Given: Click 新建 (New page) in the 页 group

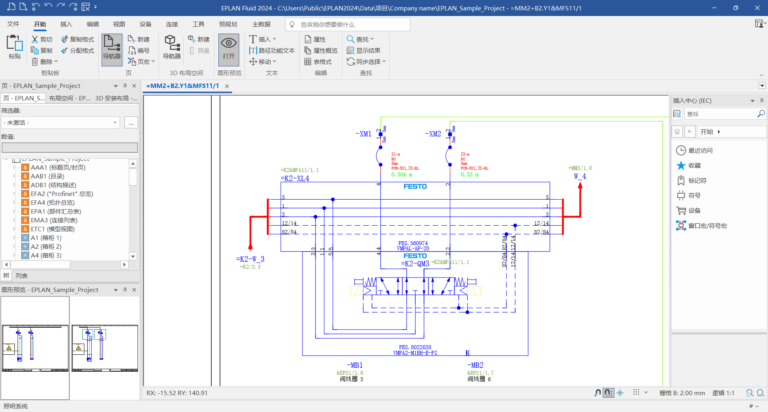Looking at the screenshot, I should 139,39.
